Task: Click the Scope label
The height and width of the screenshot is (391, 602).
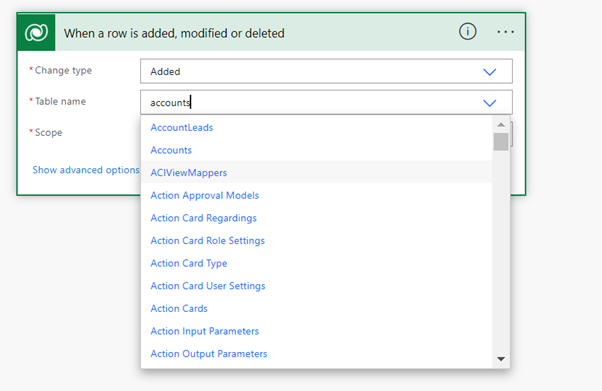Action: [x=48, y=133]
